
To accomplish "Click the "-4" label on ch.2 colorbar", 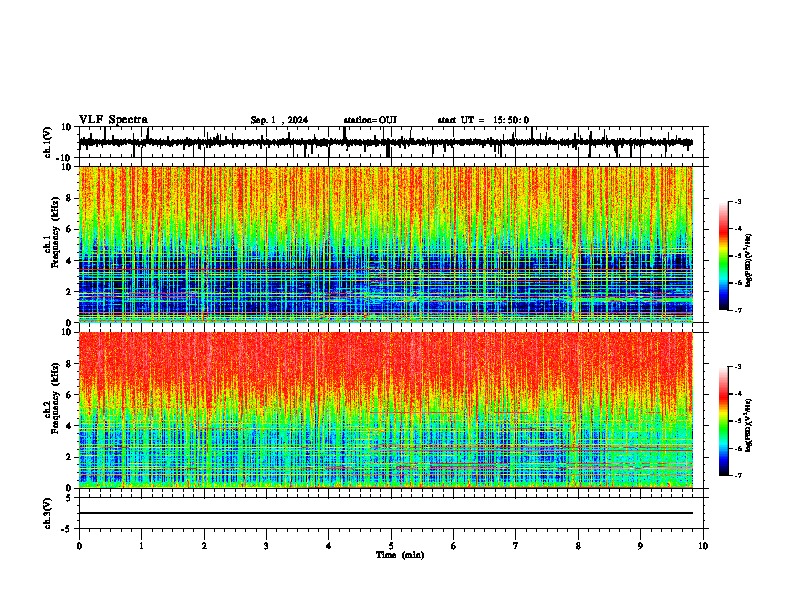I will pyautogui.click(x=737, y=394).
